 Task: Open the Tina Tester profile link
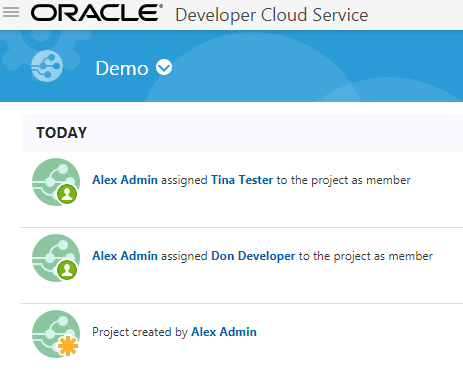[x=242, y=180]
